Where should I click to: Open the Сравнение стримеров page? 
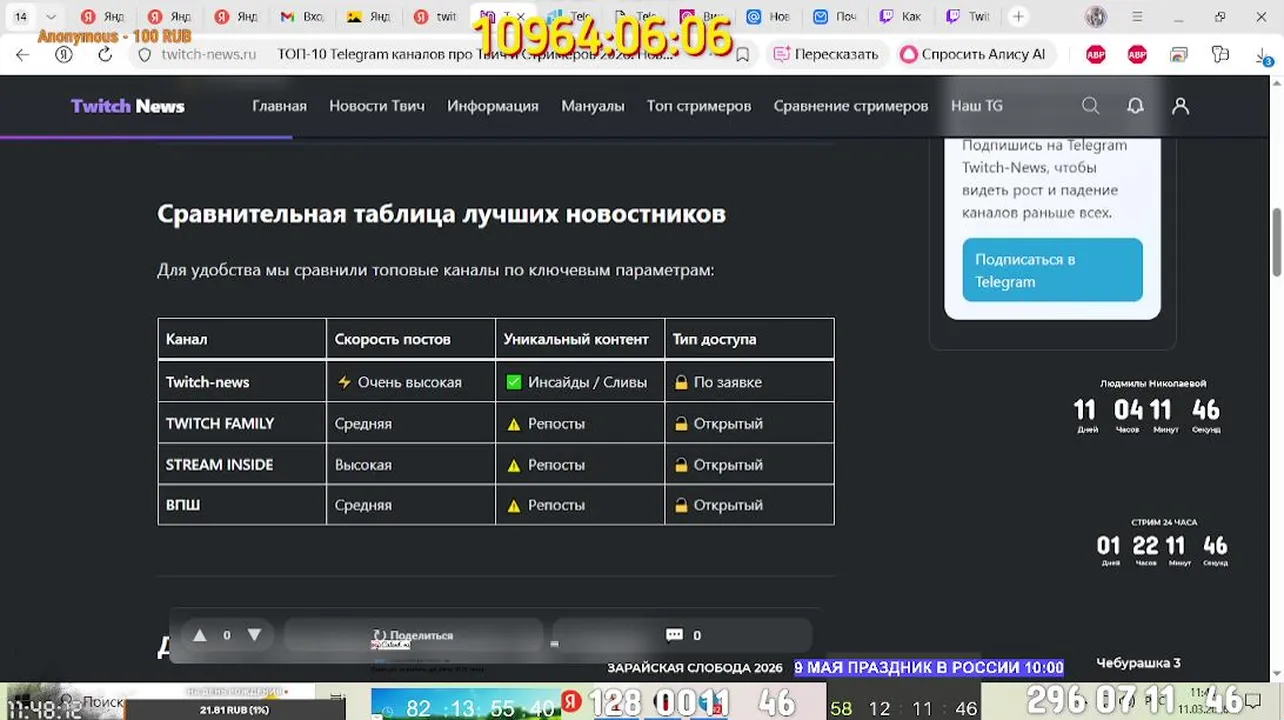tap(851, 106)
